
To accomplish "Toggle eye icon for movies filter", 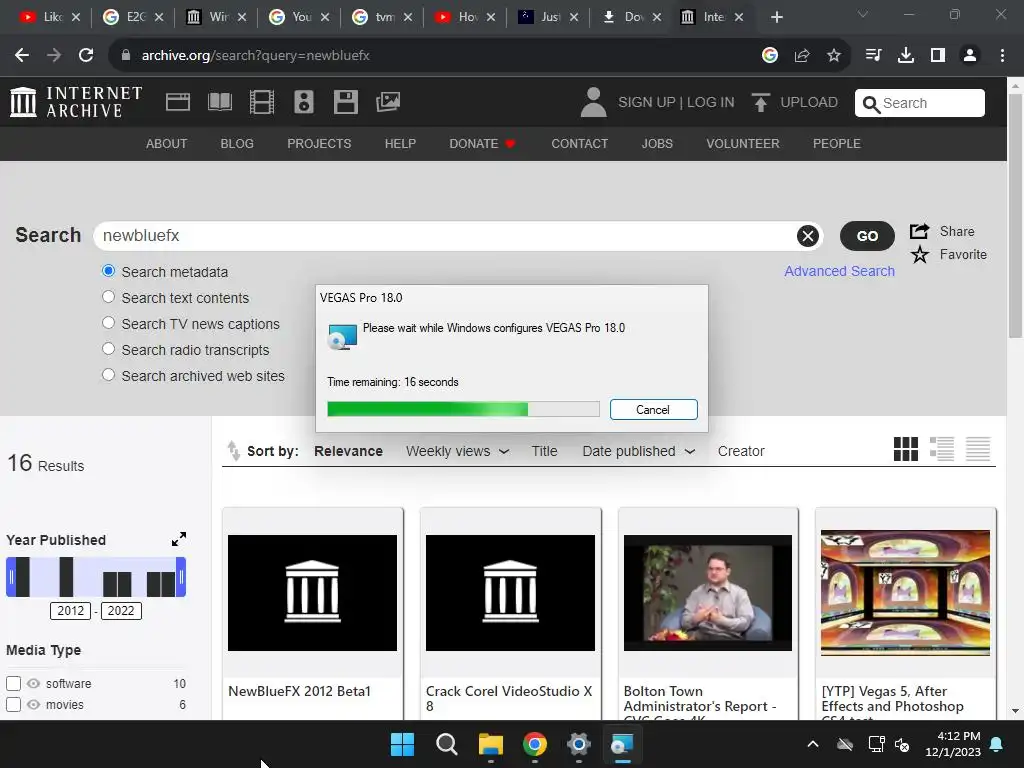I will (x=33, y=705).
